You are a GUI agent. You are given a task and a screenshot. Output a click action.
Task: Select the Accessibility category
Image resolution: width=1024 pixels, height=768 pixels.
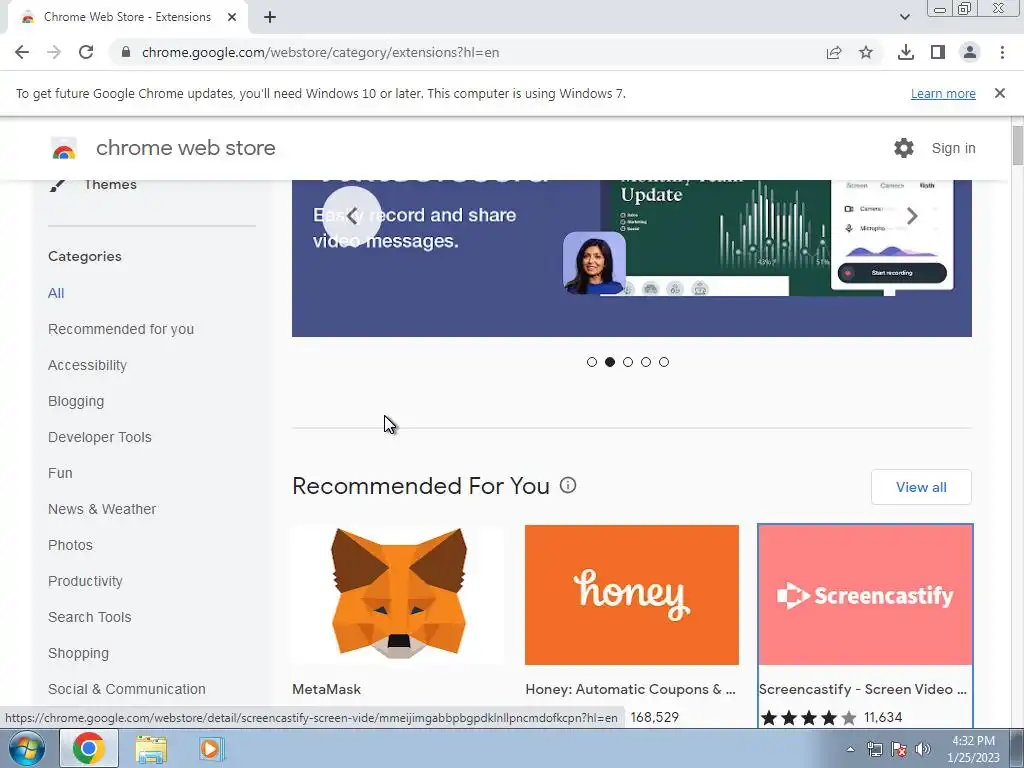88,365
